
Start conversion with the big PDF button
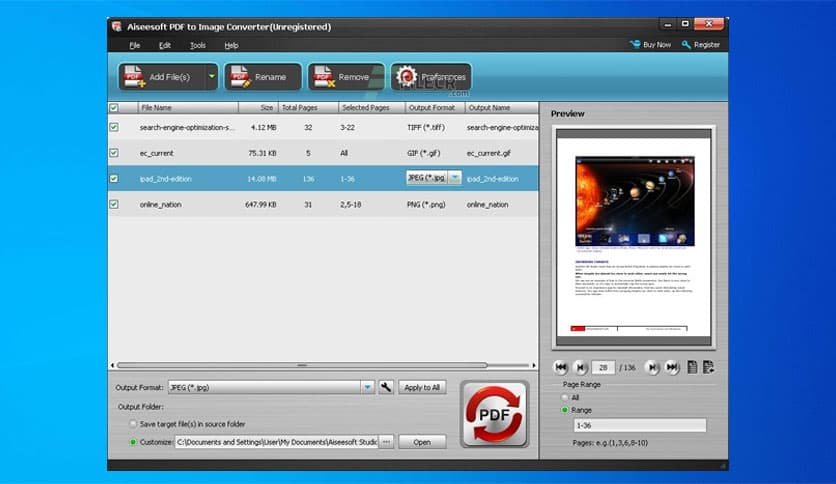click(495, 414)
